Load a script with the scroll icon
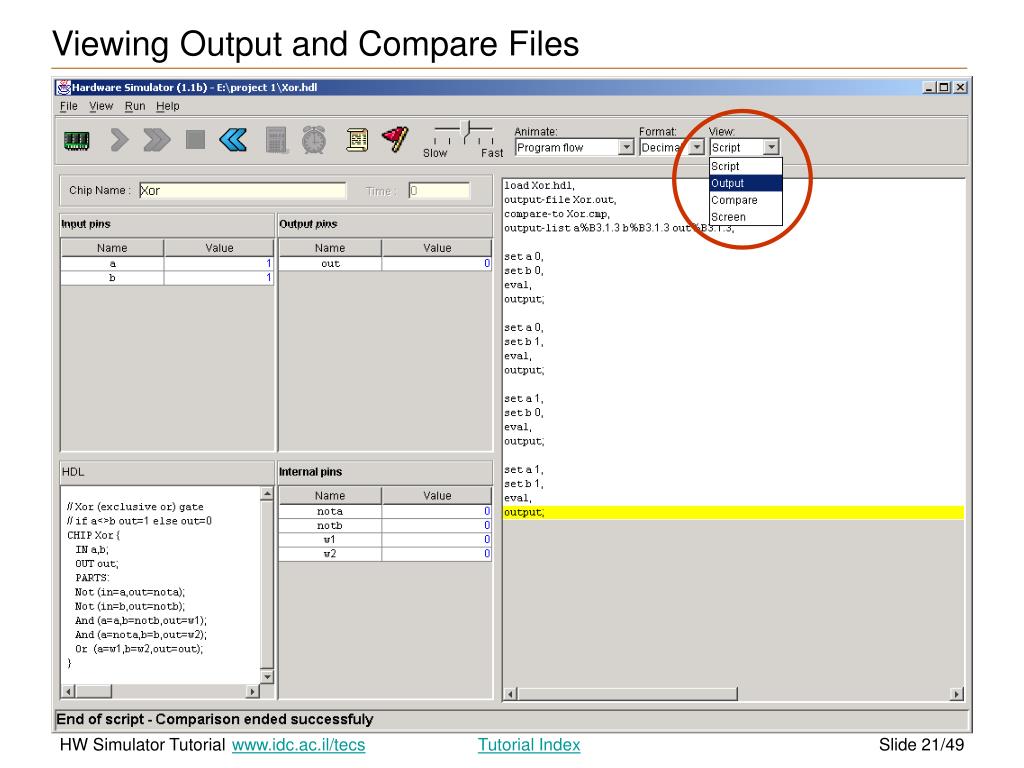 (357, 140)
